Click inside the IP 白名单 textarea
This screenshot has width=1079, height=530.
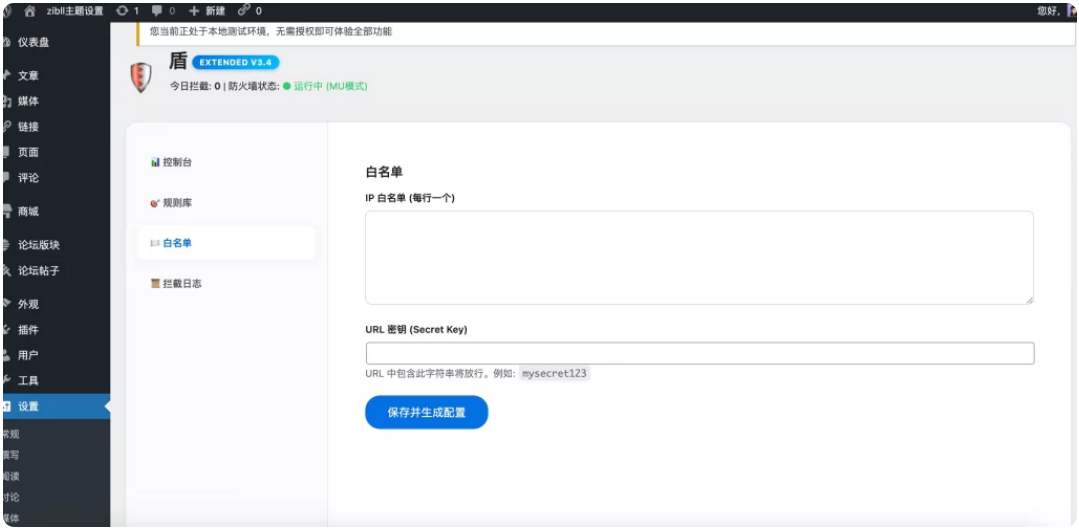(x=699, y=257)
